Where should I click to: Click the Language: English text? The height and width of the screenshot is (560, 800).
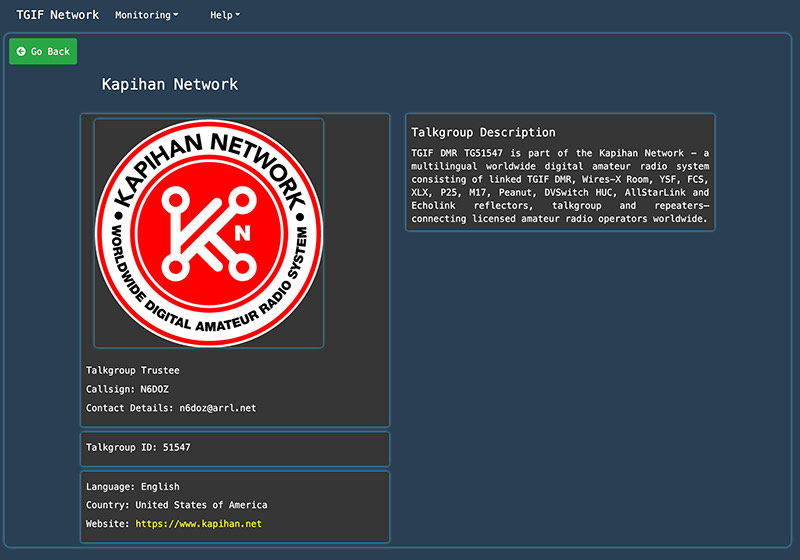click(x=133, y=487)
